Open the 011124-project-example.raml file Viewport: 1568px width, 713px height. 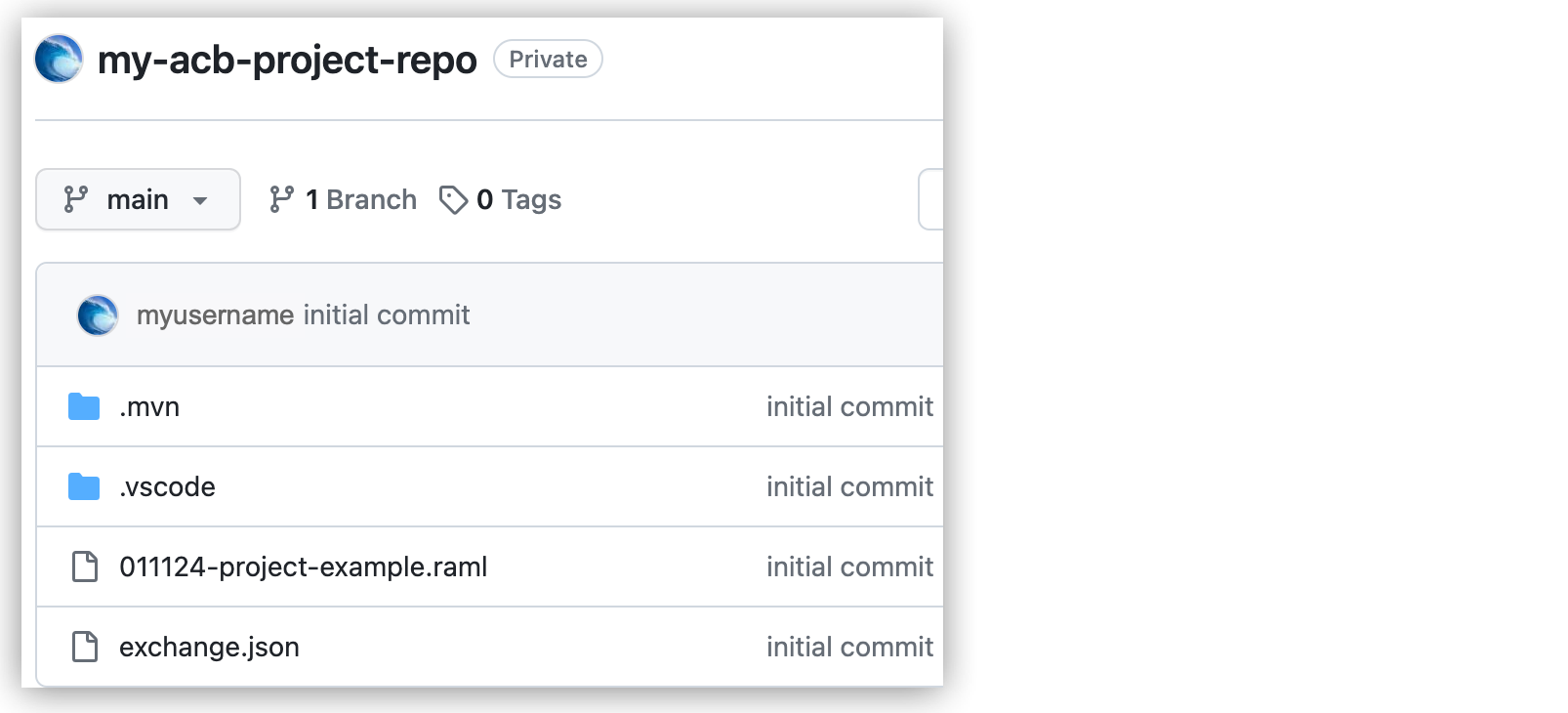303,566
